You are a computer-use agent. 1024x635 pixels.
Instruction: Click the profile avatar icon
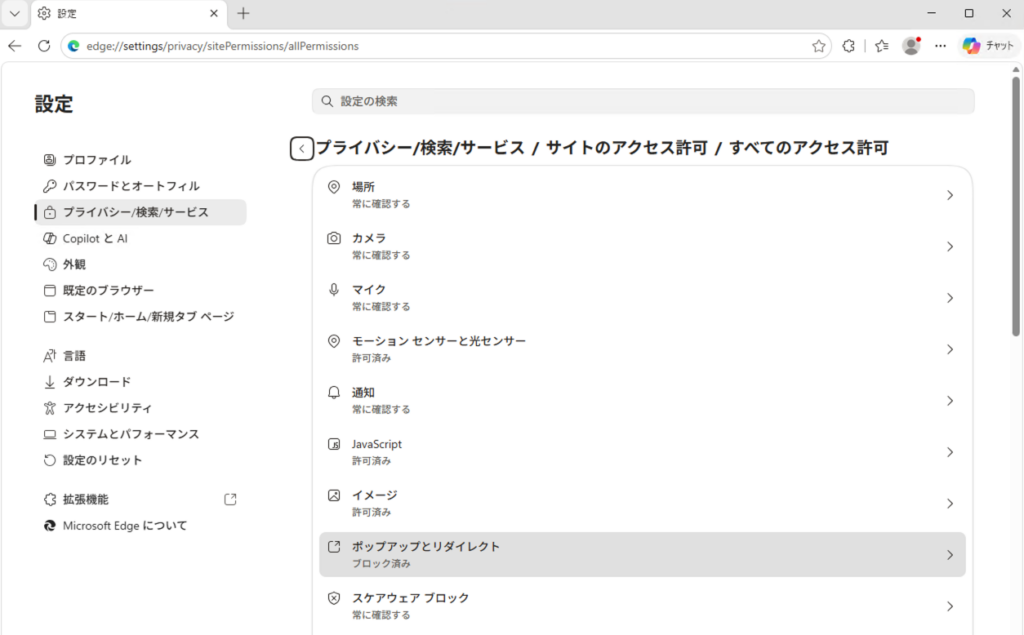911,46
